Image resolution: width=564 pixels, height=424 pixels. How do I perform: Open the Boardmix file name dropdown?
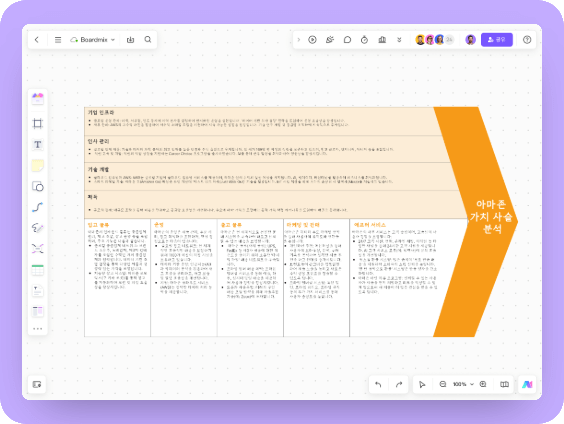point(93,40)
